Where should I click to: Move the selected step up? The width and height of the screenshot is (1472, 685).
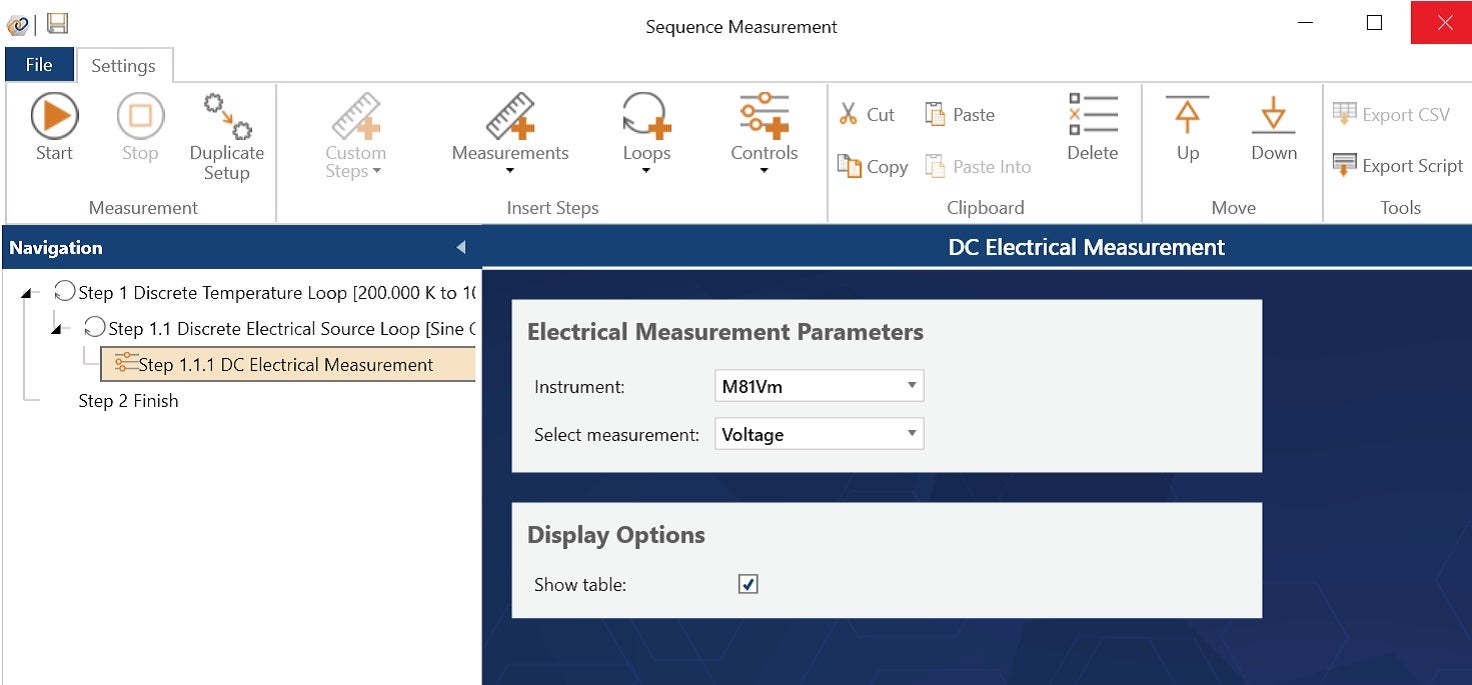click(x=1187, y=127)
